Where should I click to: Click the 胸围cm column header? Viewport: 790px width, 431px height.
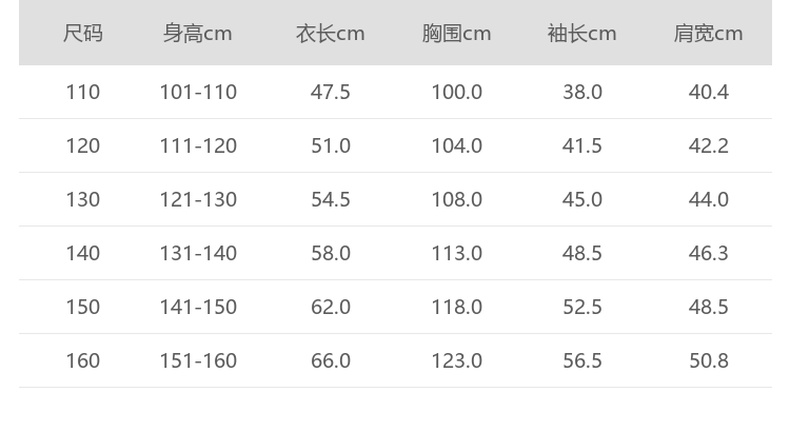(x=456, y=33)
